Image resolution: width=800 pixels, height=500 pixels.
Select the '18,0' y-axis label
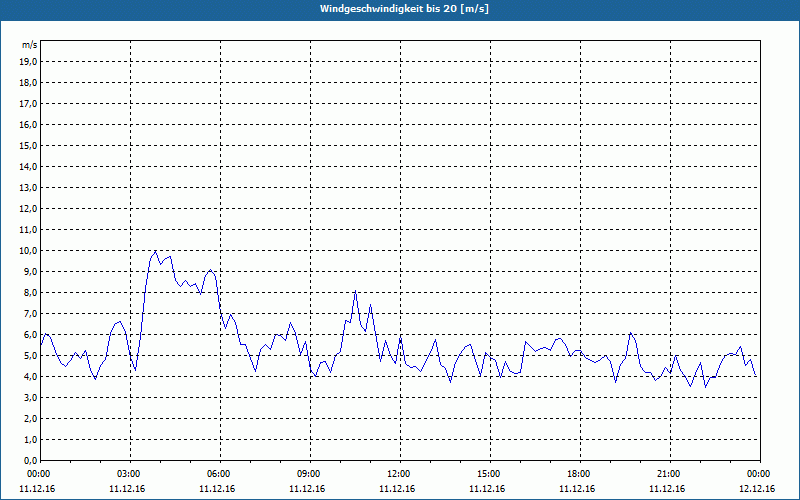click(28, 83)
